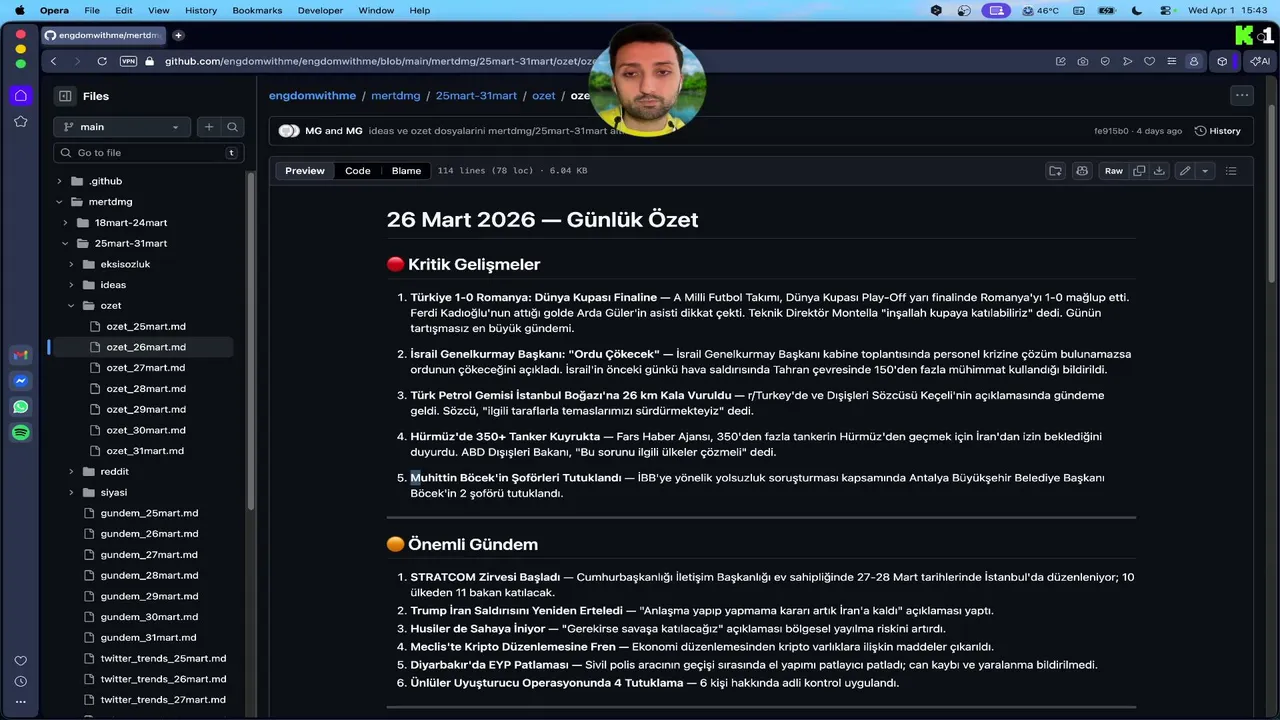The image size is (1280, 720).
Task: Open the heart icon in sidebar bottom
Action: (20, 661)
